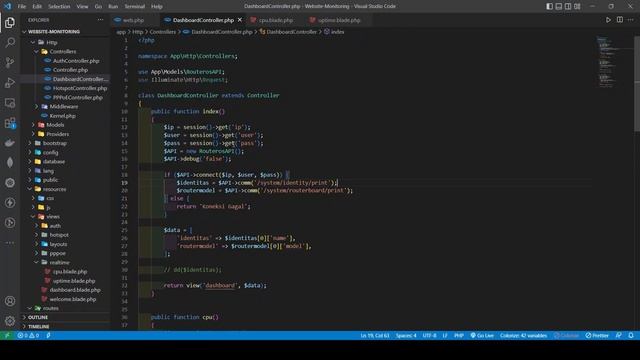
Task: Click the feedback icon in status bar
Action: 619,335
